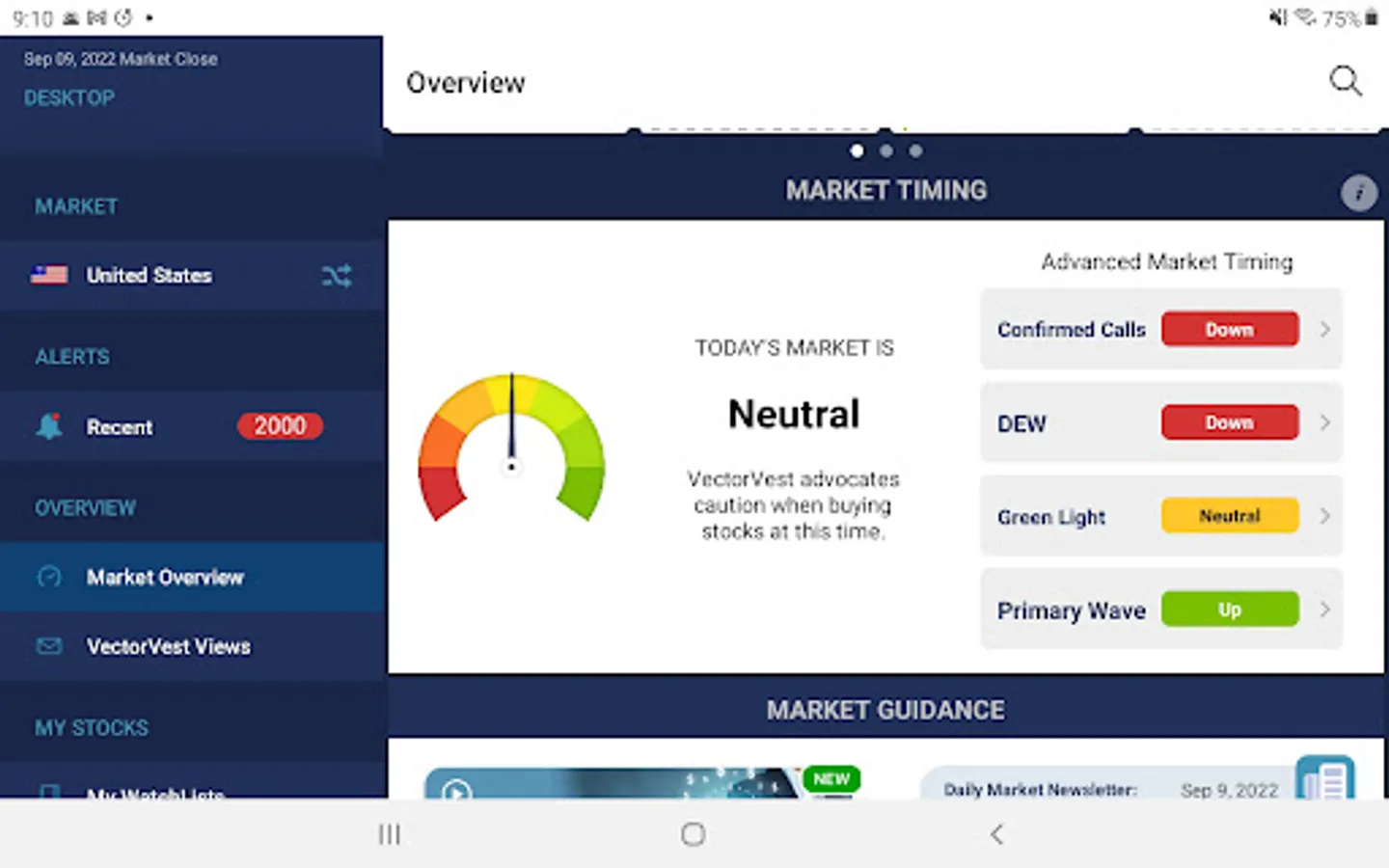Tap the battery status icon
Viewport: 1389px width, 868px height.
(1371, 18)
